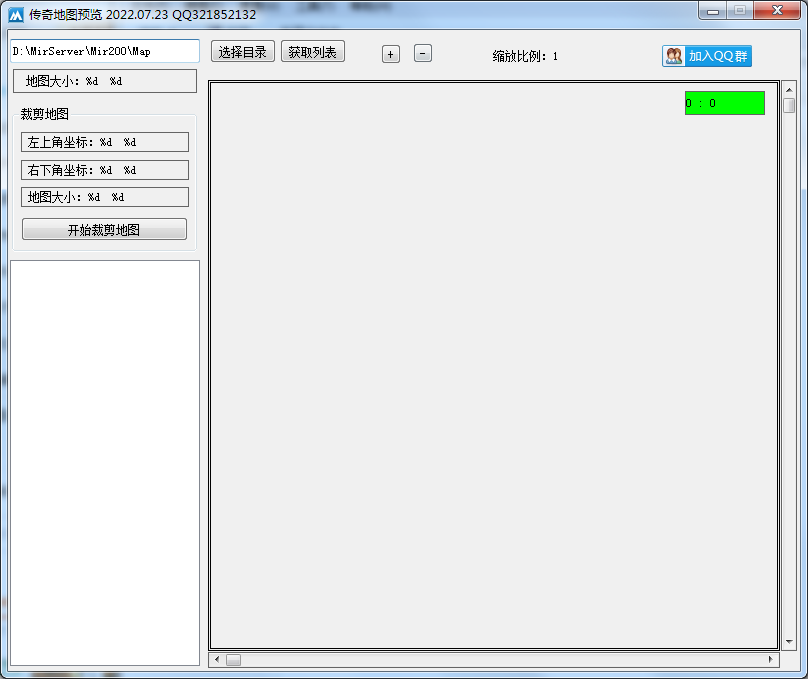Click the 获取列表 button

313,52
